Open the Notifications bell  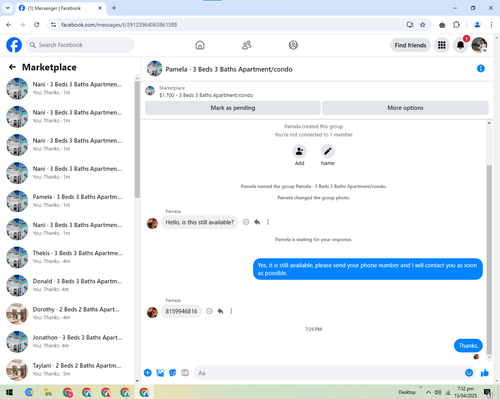pos(460,45)
